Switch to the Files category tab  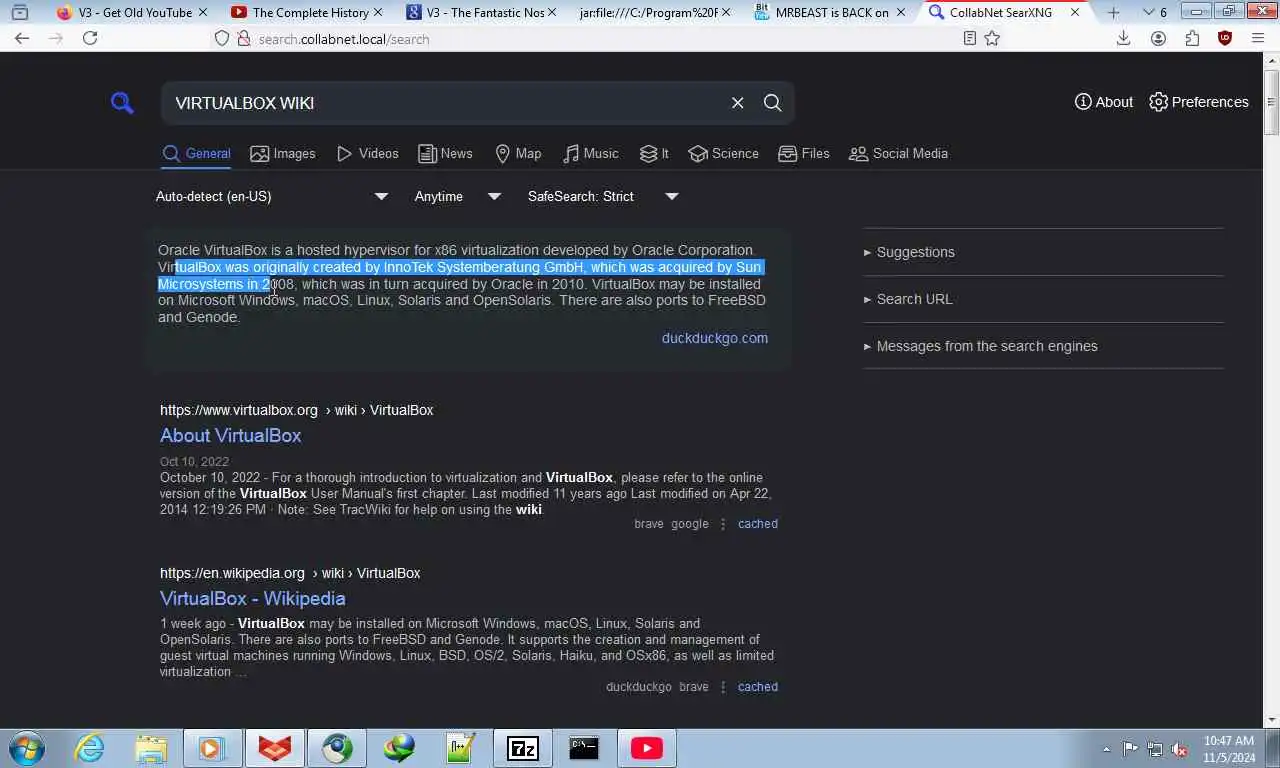pyautogui.click(x=804, y=153)
